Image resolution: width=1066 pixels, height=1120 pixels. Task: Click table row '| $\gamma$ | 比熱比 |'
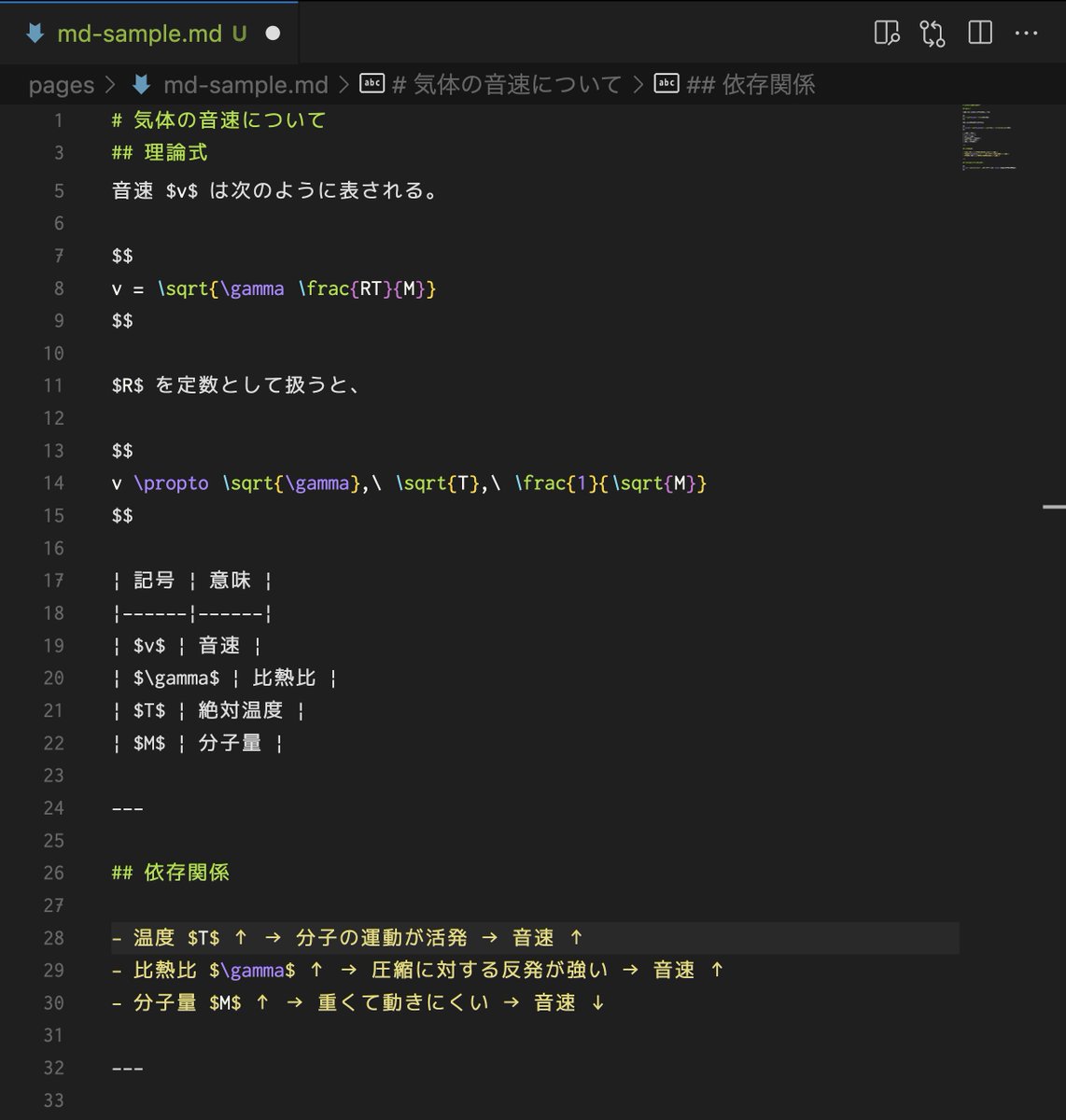pos(224,679)
